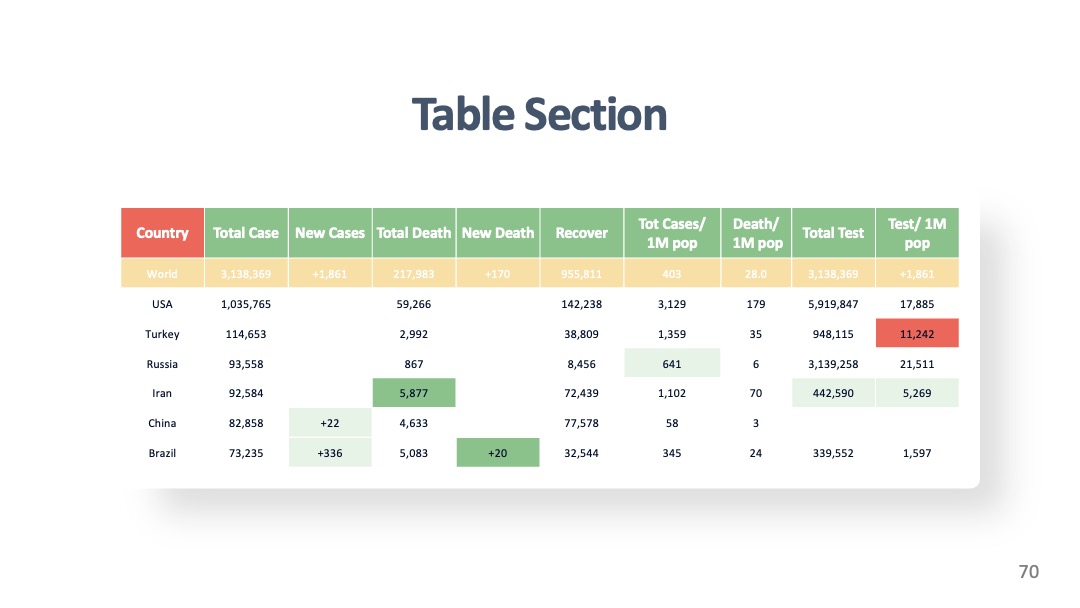Click the World row label
This screenshot has width=1080, height=608.
pos(163,273)
